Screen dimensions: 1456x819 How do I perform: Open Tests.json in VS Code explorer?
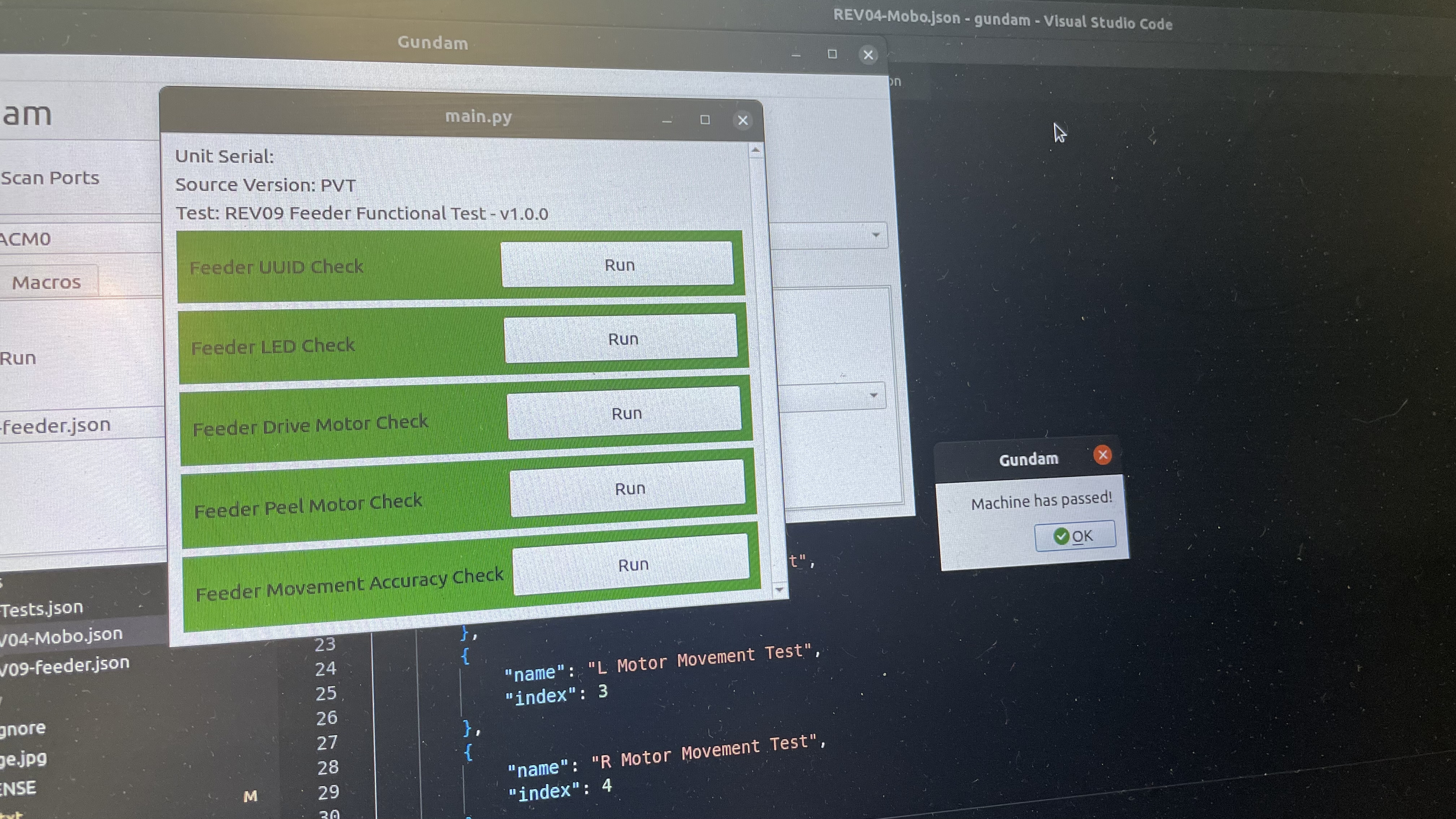click(x=42, y=609)
